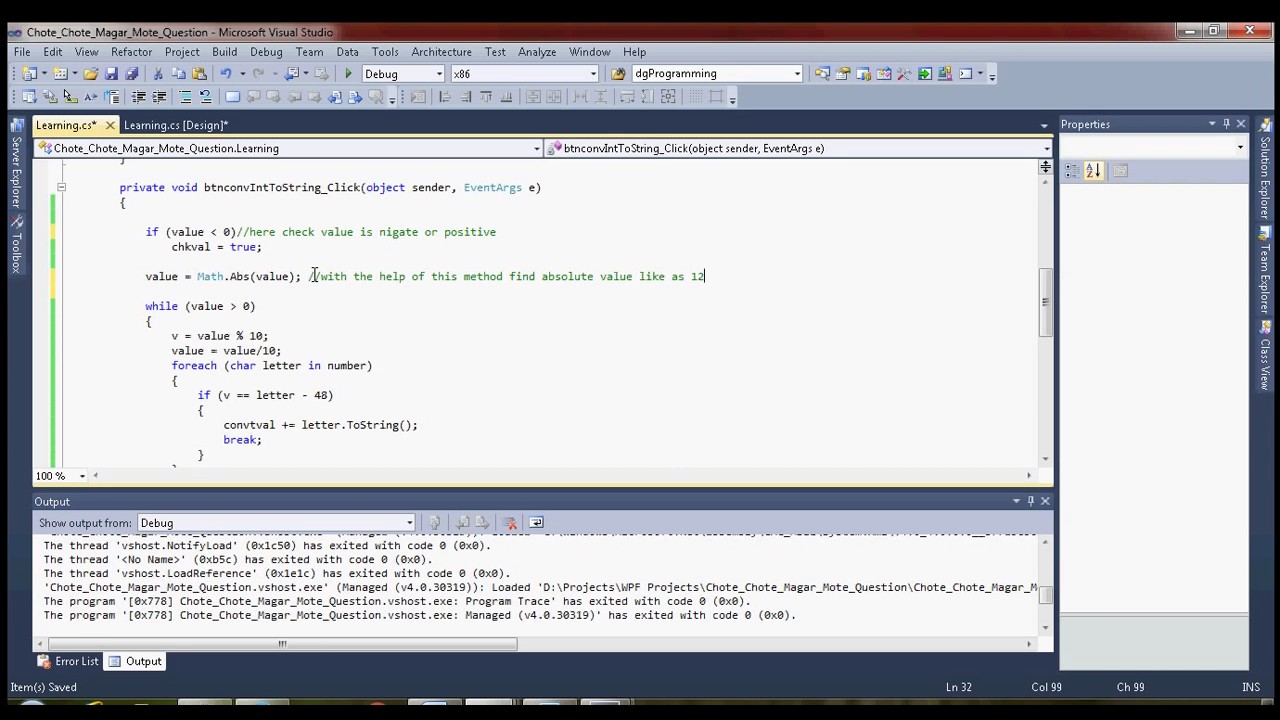1280x720 pixels.
Task: Click the Output horizontal scrollbar thumb
Action: pyautogui.click(x=280, y=644)
